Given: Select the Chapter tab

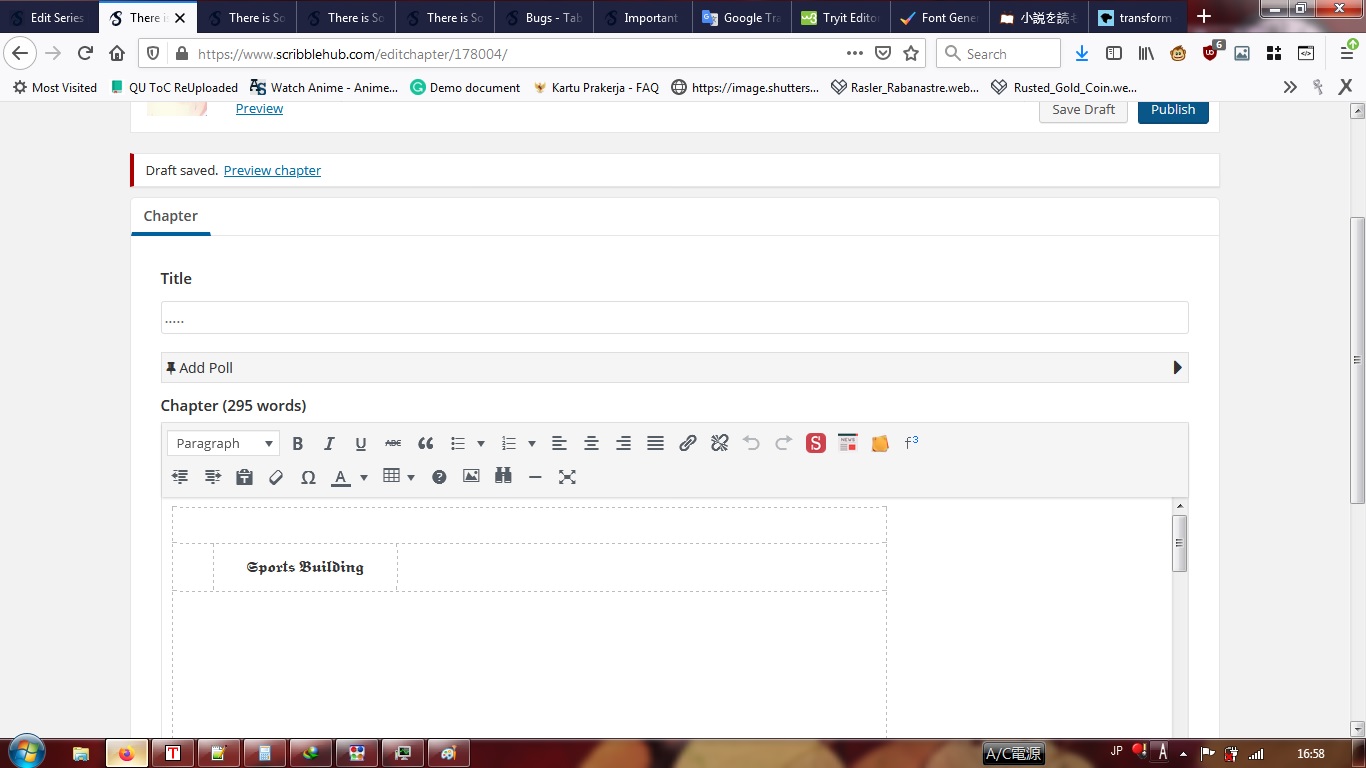Looking at the screenshot, I should tap(171, 216).
